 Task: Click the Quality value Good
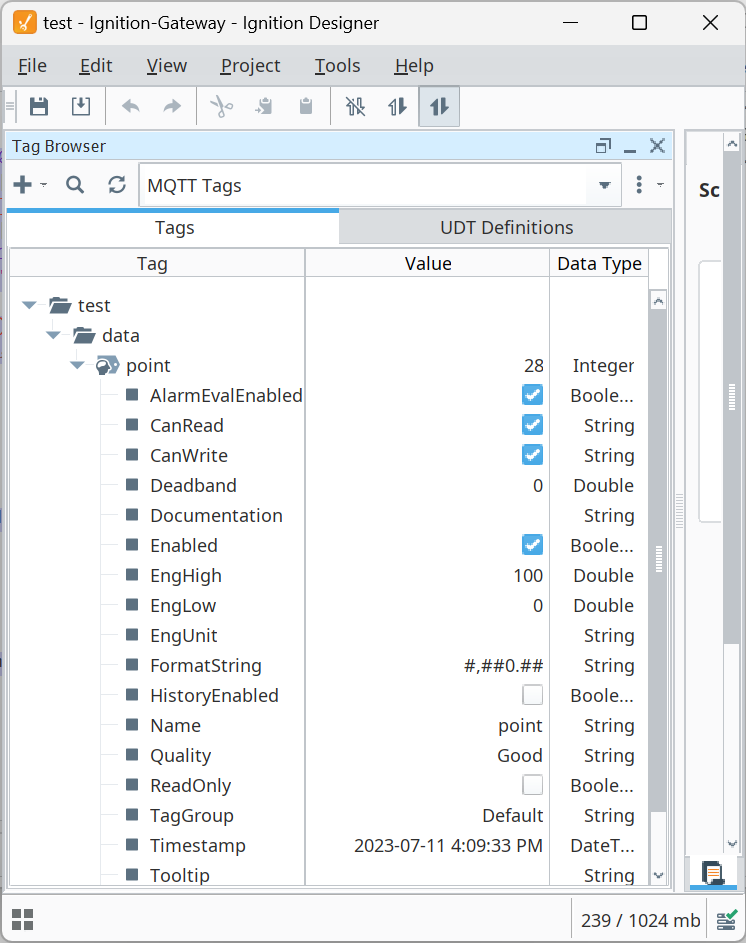[520, 755]
